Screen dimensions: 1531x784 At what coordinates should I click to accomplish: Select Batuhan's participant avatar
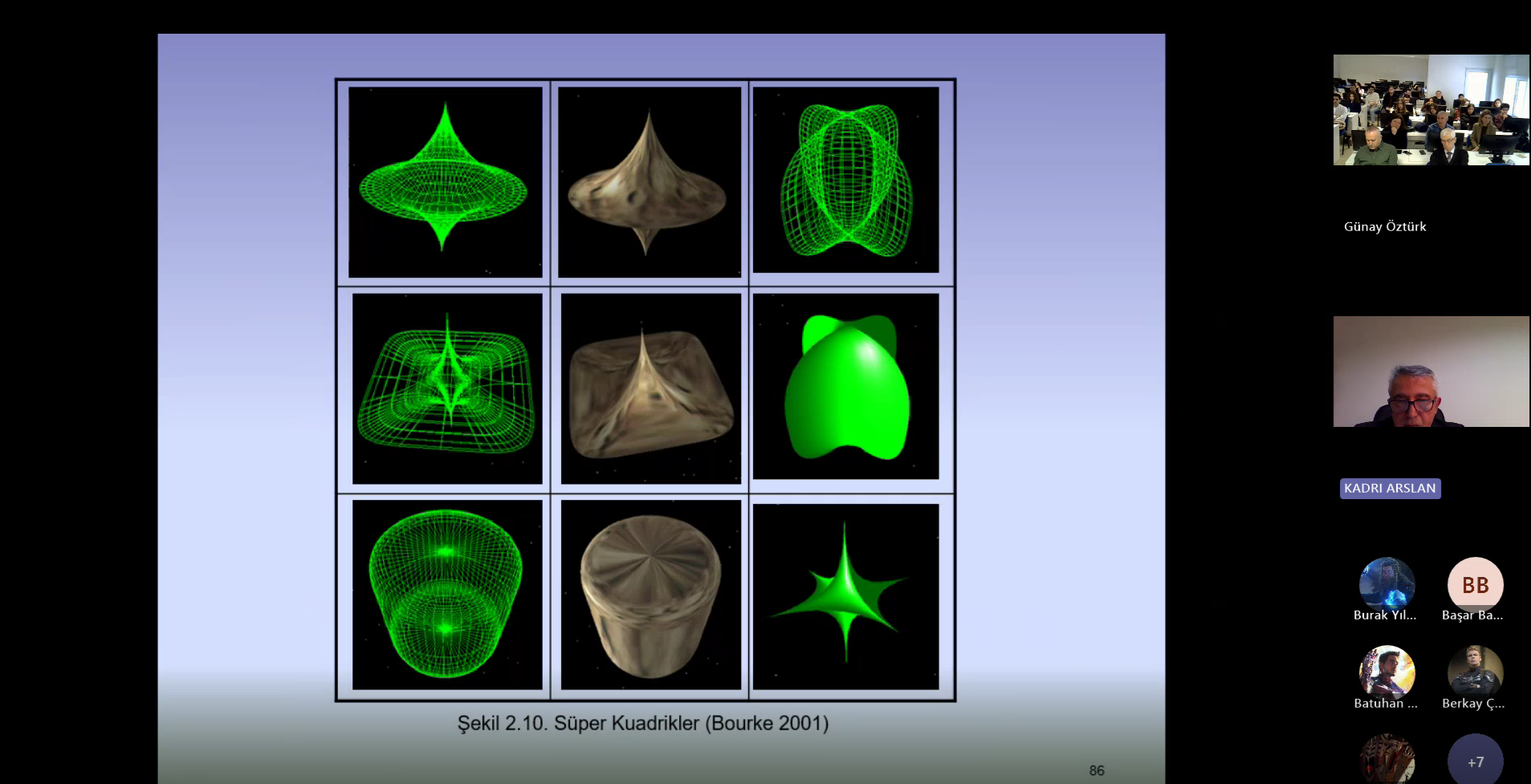coord(1386,672)
